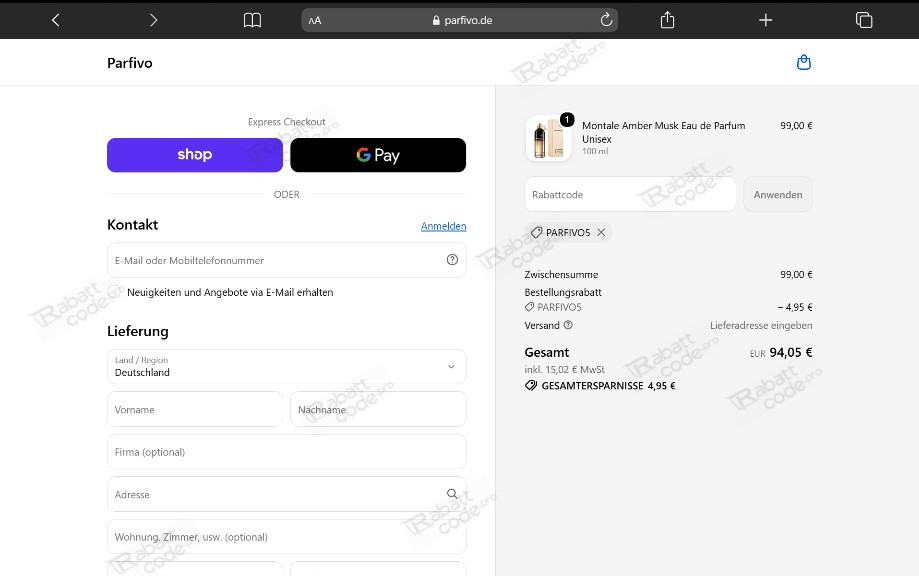
Task: Click the help icon in email field
Action: click(x=452, y=260)
